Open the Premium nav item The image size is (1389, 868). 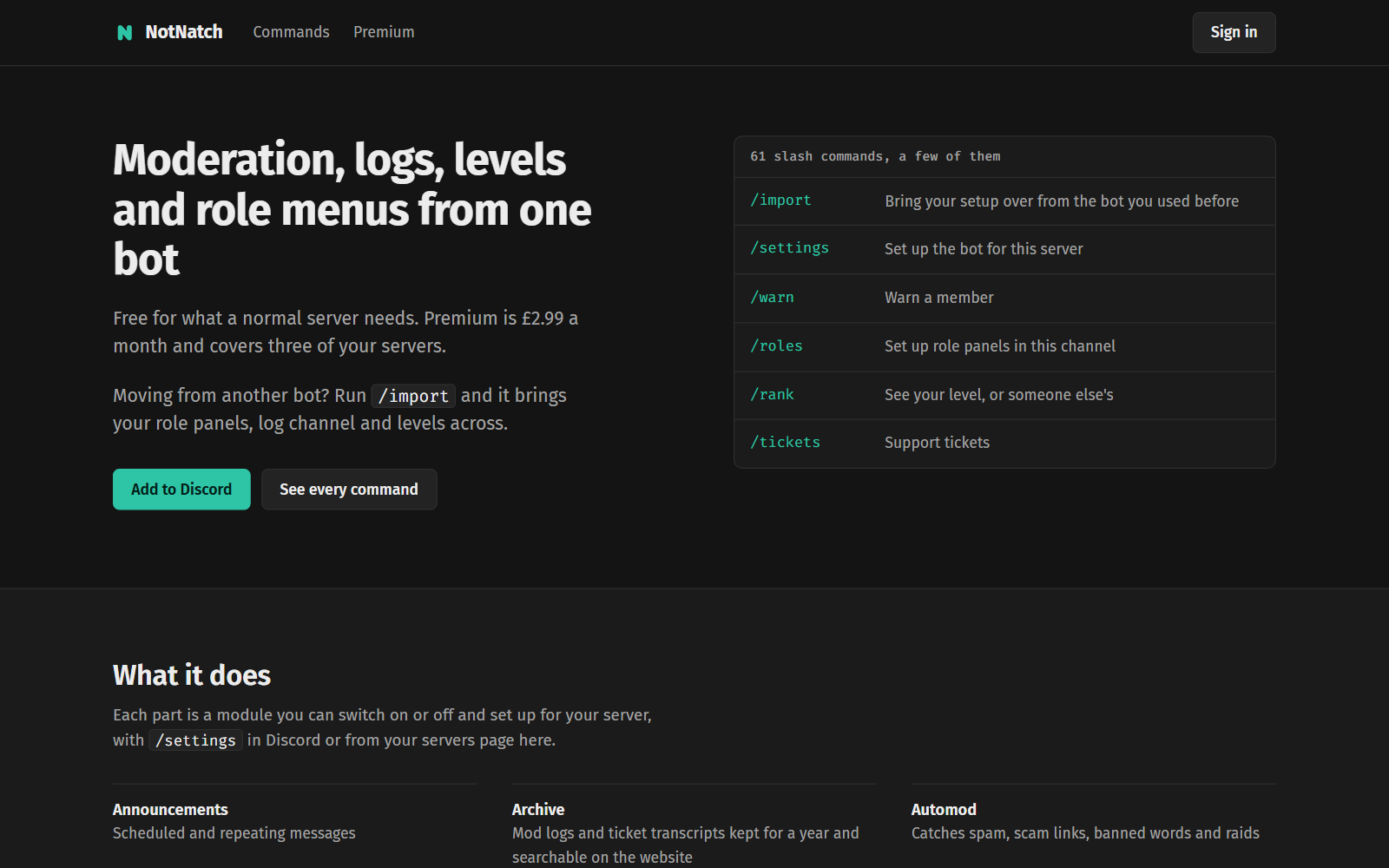point(384,32)
